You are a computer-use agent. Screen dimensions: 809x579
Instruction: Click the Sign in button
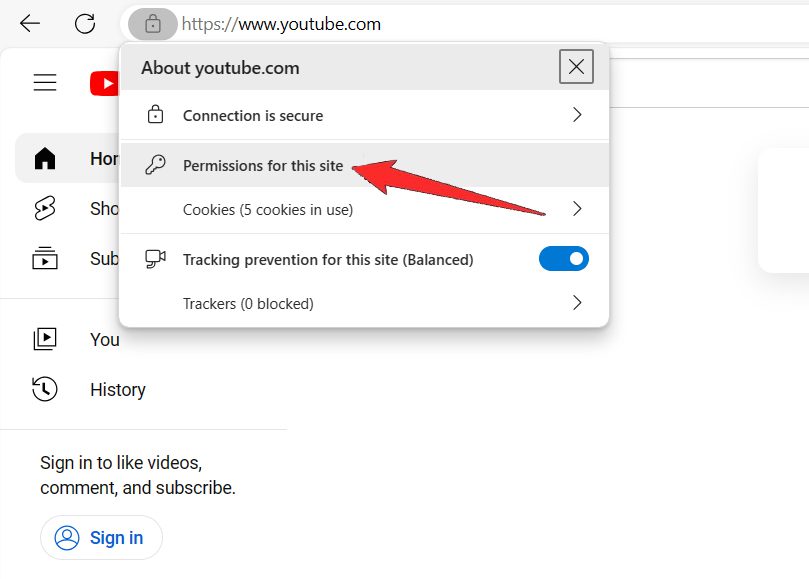(100, 537)
